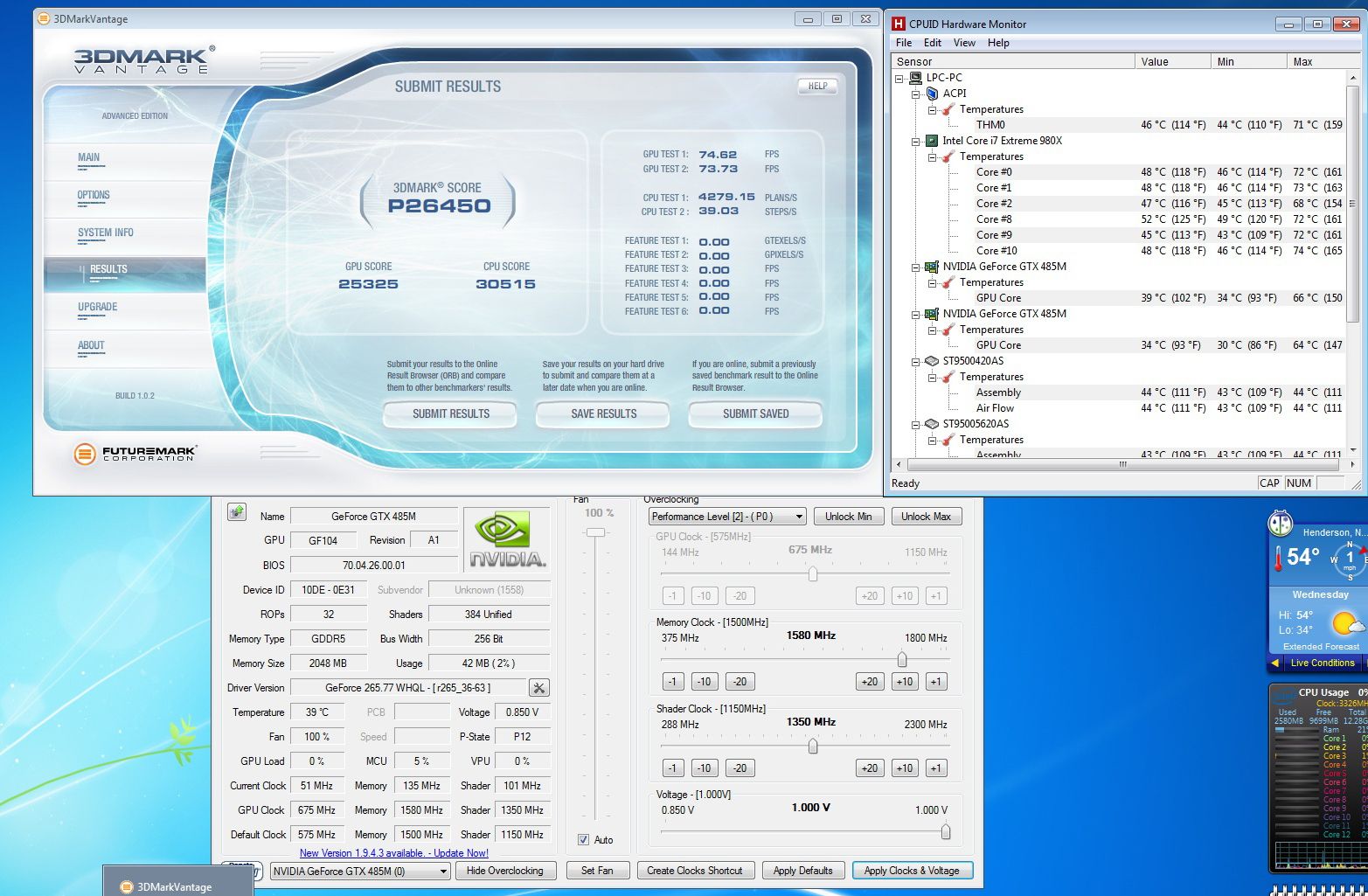Click the second NVIDIA GeForce GTX 485M card icon
1368x896 pixels.
click(x=932, y=314)
